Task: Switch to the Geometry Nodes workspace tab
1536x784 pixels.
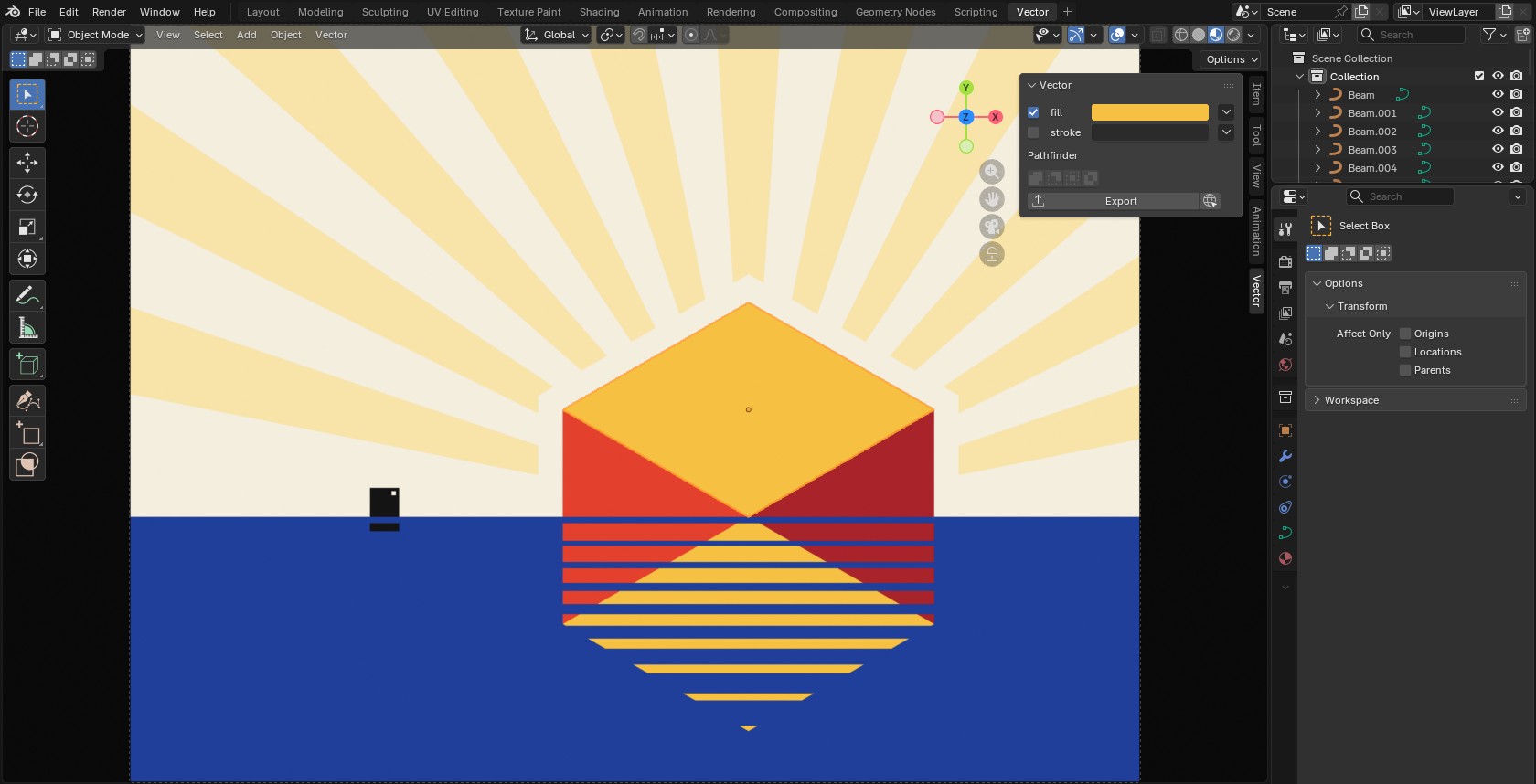Action: (895, 12)
